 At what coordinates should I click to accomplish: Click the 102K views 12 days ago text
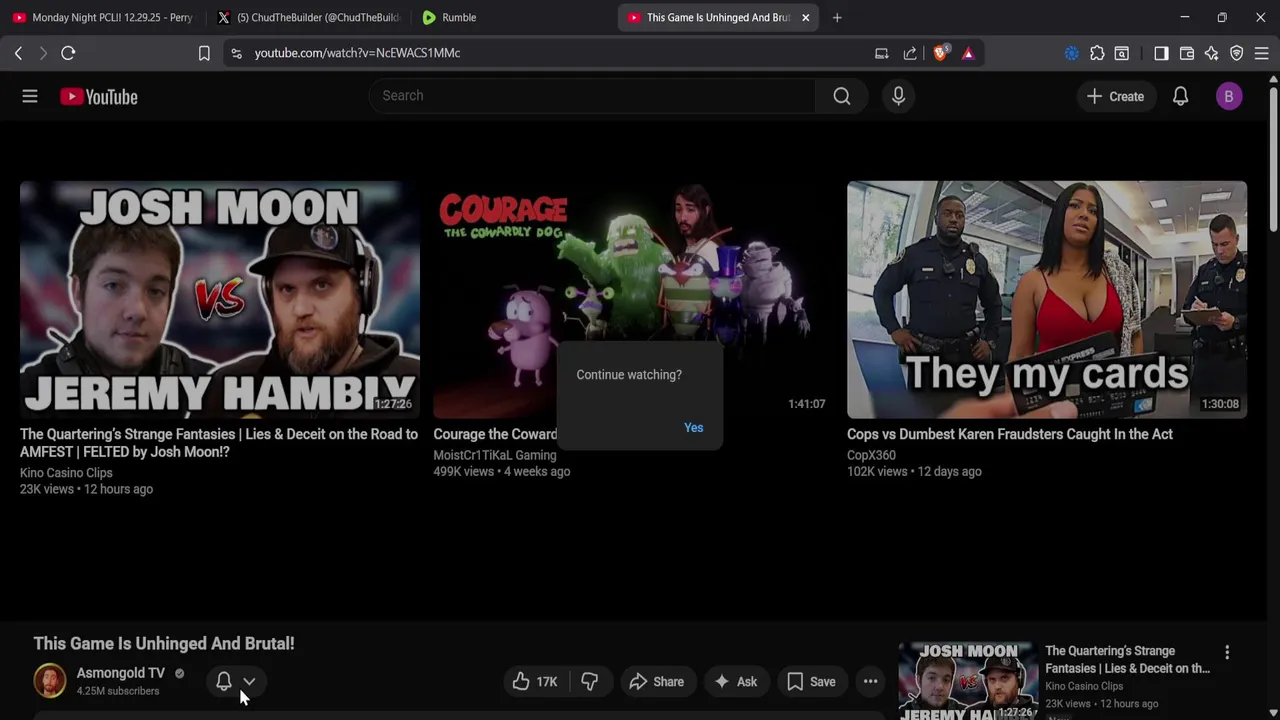point(914,472)
